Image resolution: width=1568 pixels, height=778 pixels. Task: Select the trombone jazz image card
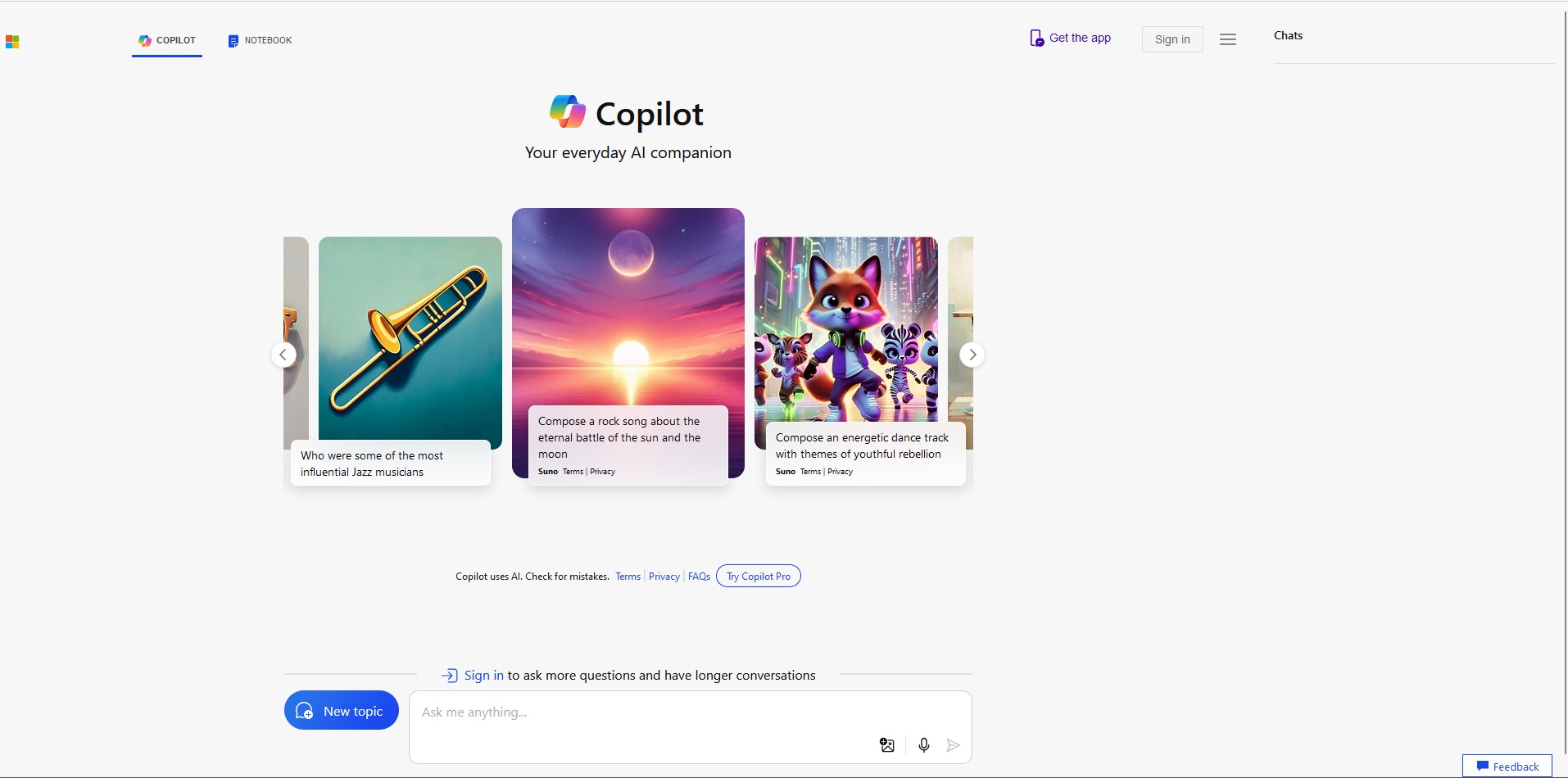(410, 342)
